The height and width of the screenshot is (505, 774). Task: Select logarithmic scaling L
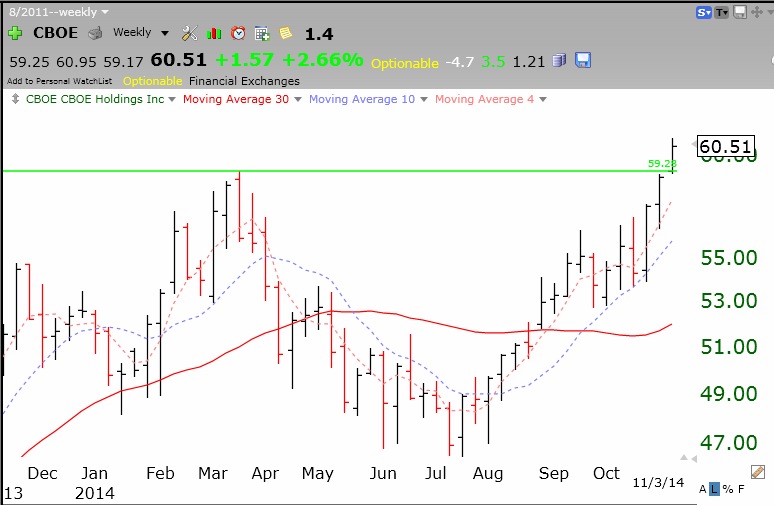click(714, 489)
